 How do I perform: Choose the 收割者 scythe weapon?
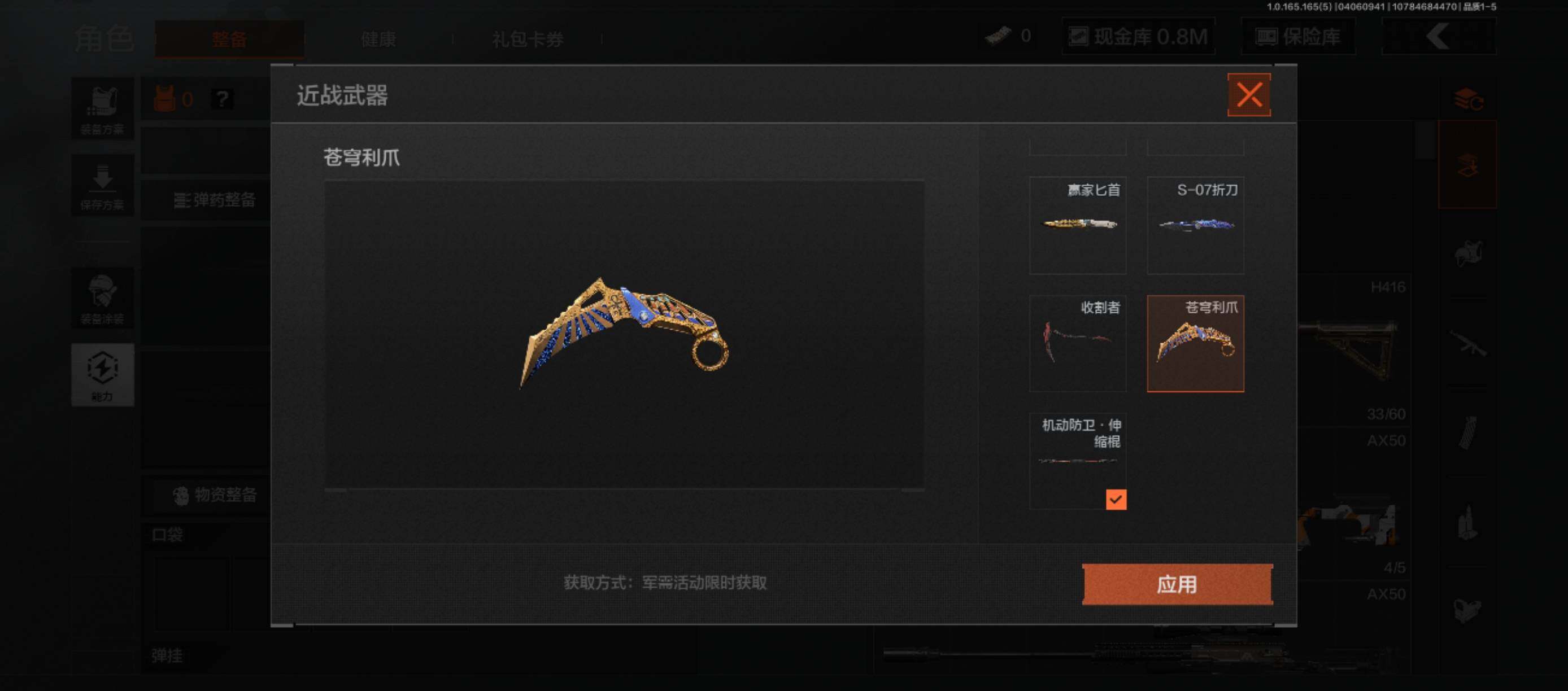coord(1077,344)
